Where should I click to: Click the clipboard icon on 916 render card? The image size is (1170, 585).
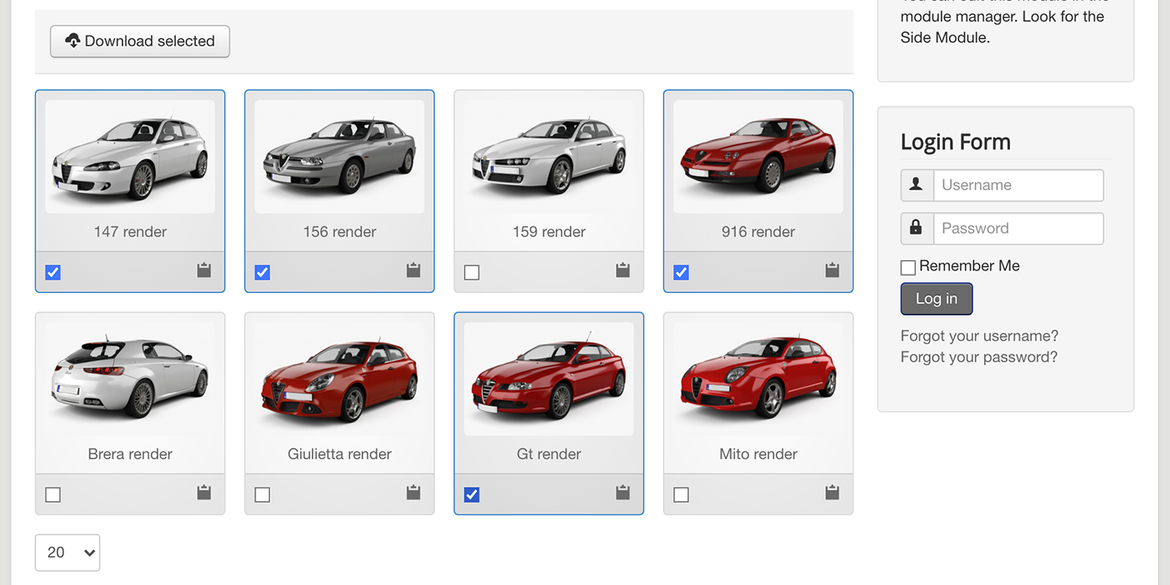[832, 270]
